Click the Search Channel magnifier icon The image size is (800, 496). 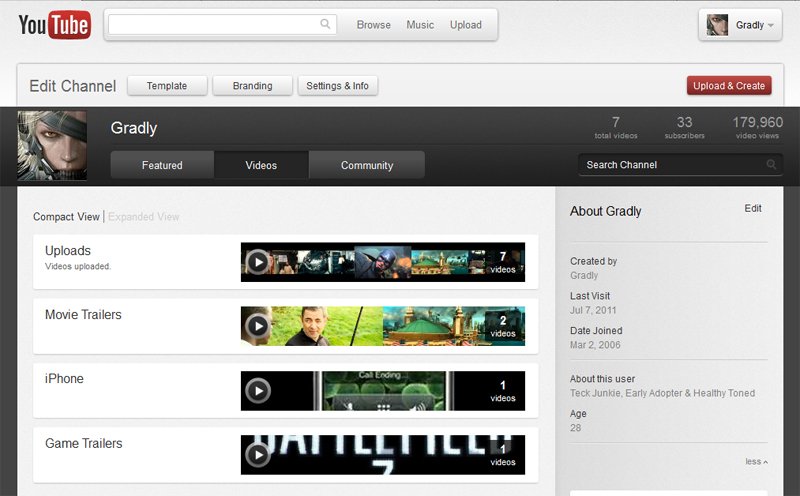click(x=771, y=165)
